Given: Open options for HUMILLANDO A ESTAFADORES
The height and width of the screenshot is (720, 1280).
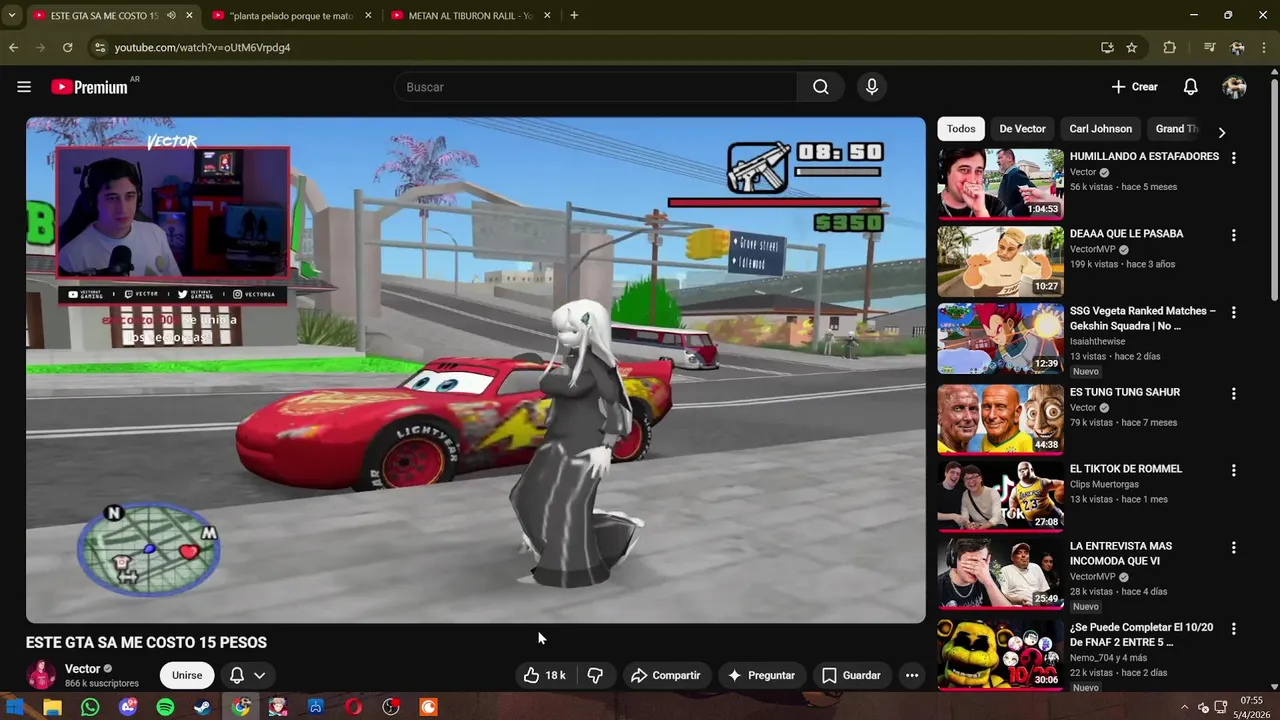Looking at the screenshot, I should click(x=1233, y=158).
